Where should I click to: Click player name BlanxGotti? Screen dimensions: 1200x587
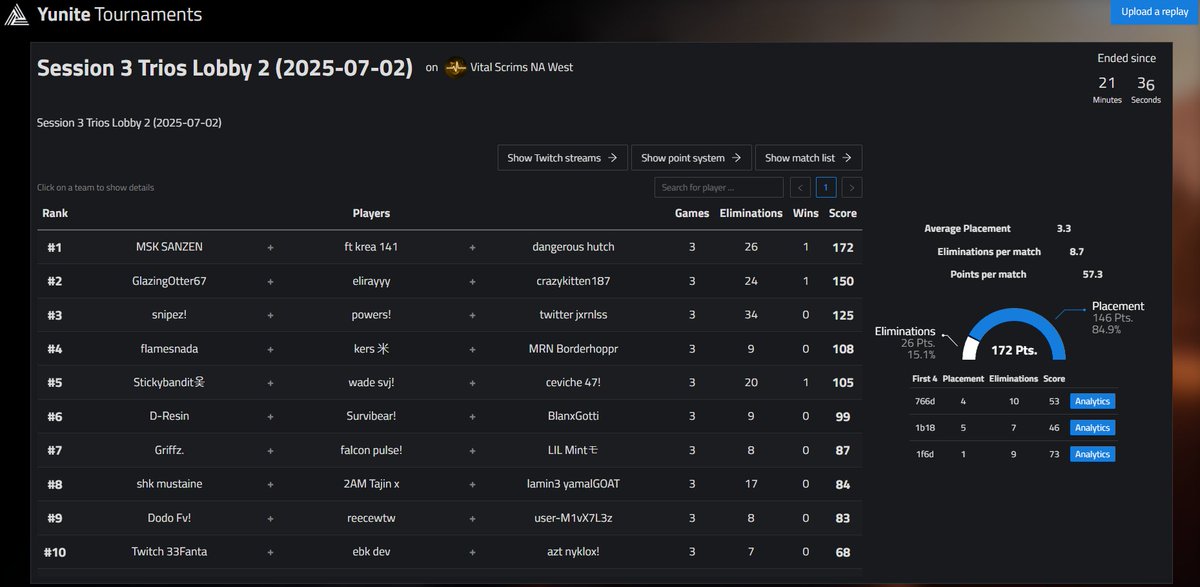point(573,416)
